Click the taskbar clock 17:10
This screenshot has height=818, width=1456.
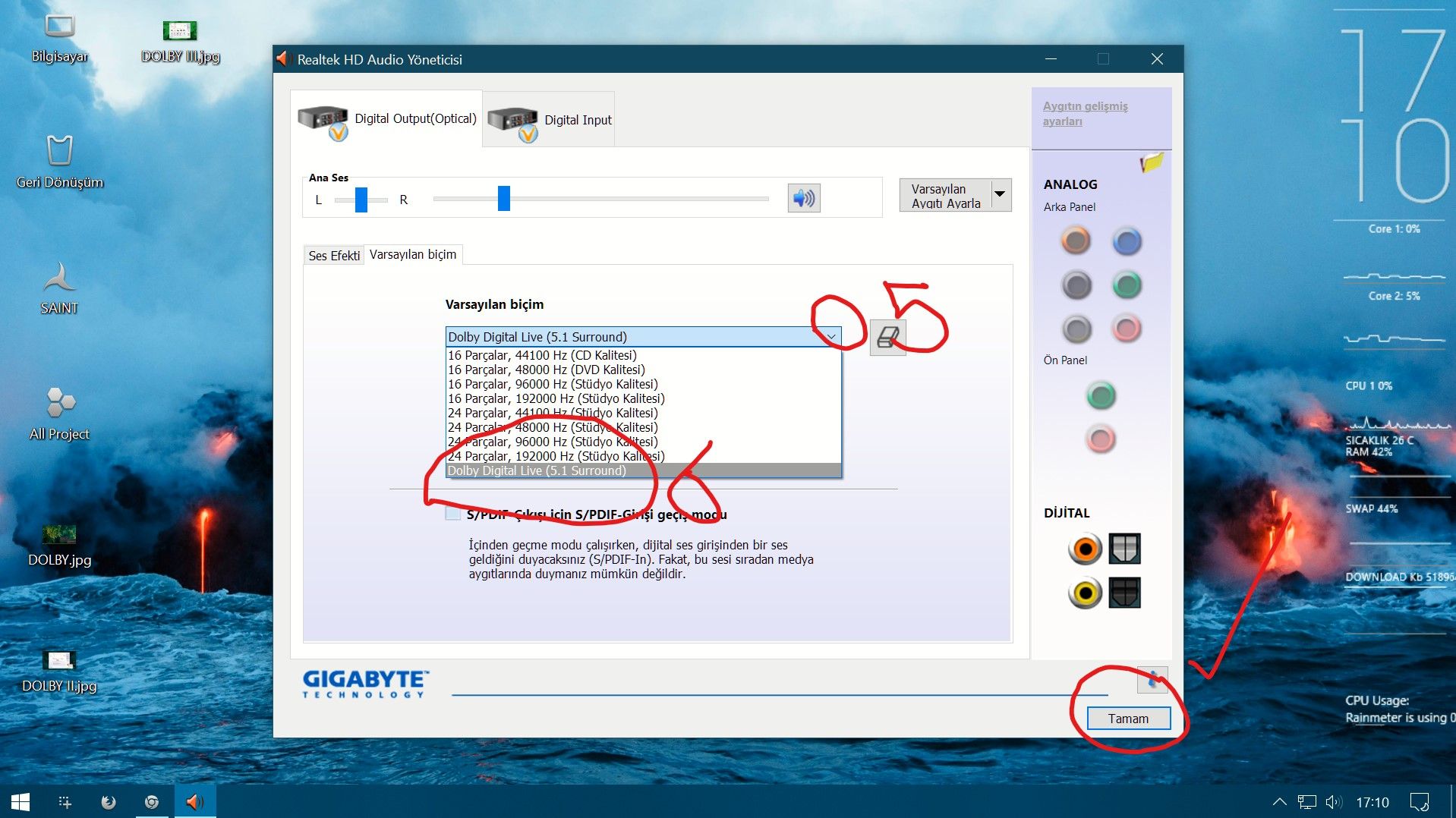pyautogui.click(x=1372, y=802)
